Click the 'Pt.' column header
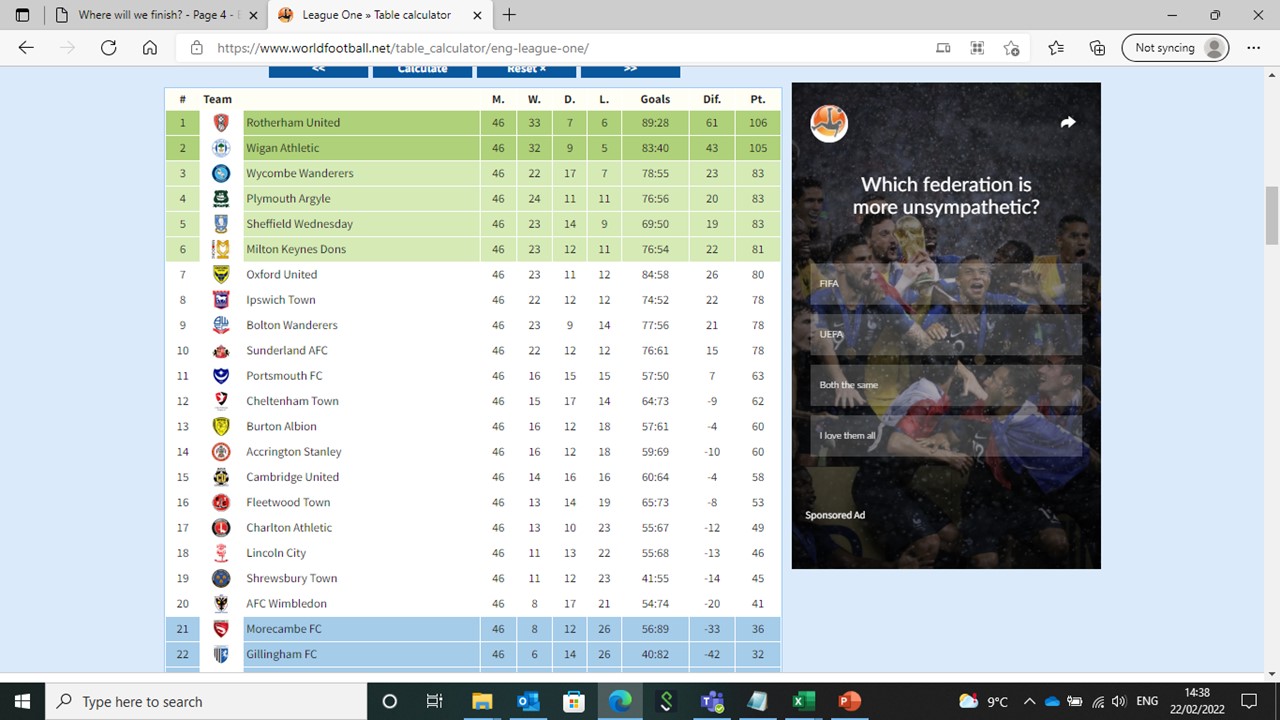 757,99
